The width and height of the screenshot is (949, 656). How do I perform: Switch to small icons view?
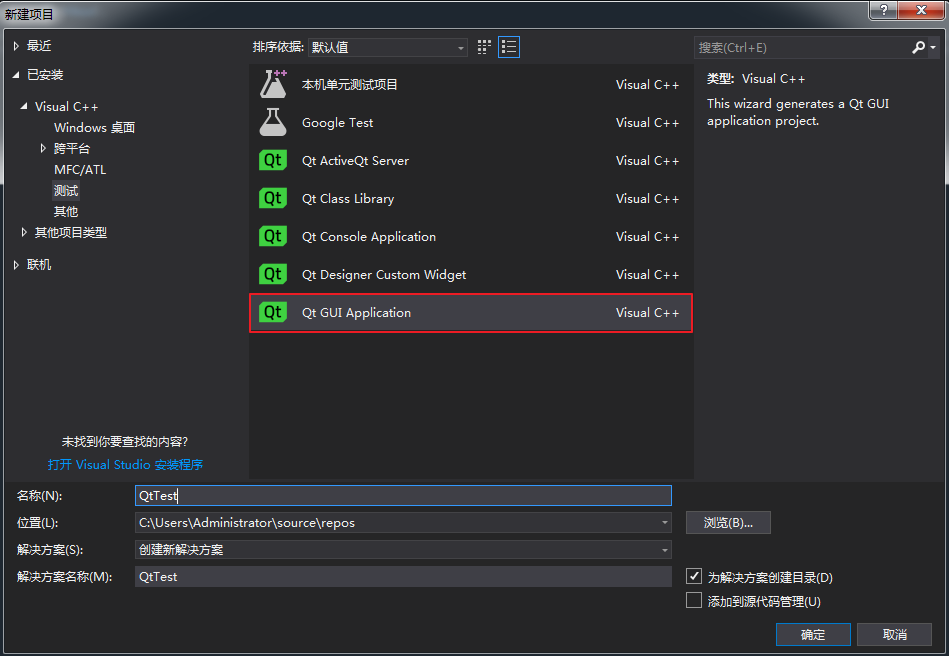coord(483,47)
